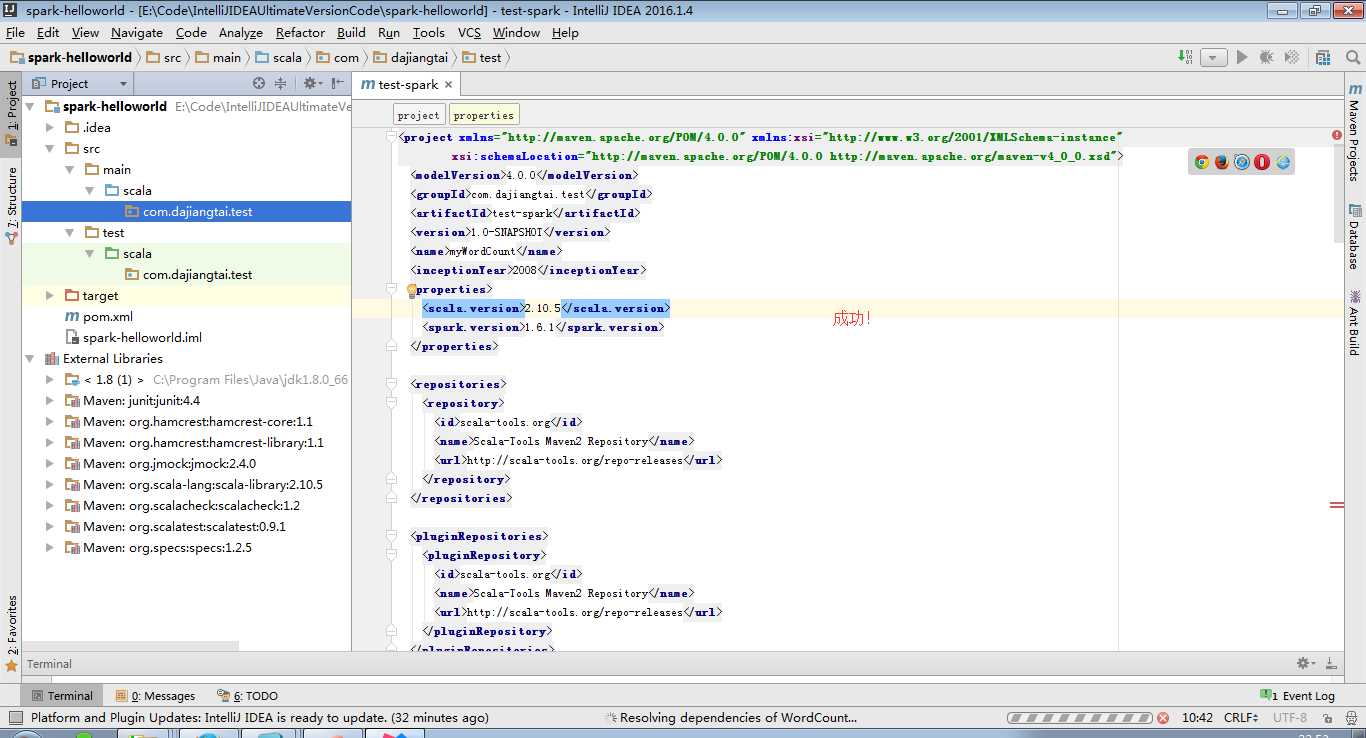Click the Hide Project panel icon
1366x738 pixels.
[x=338, y=83]
